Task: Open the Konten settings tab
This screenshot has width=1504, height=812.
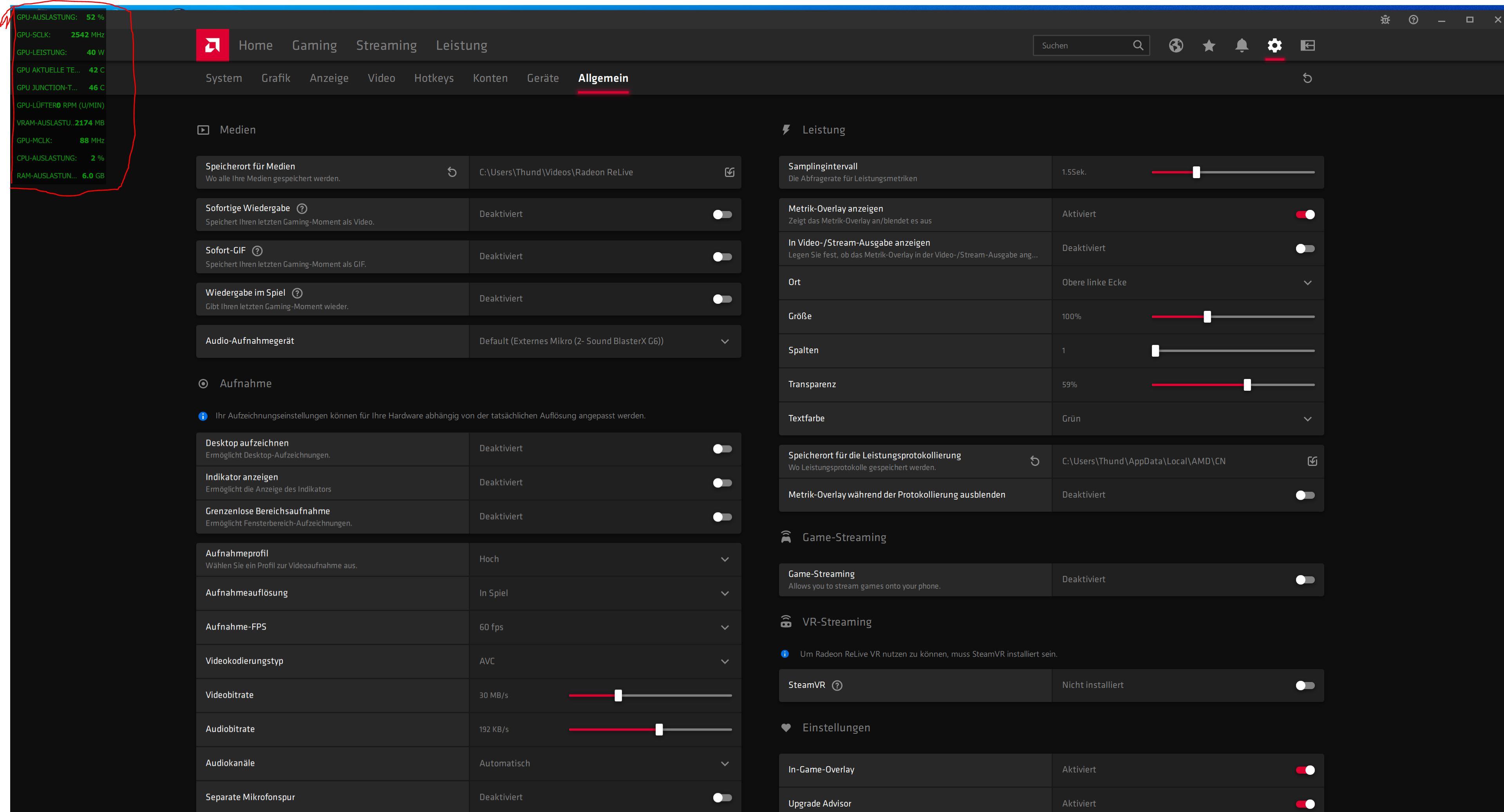Action: click(490, 78)
